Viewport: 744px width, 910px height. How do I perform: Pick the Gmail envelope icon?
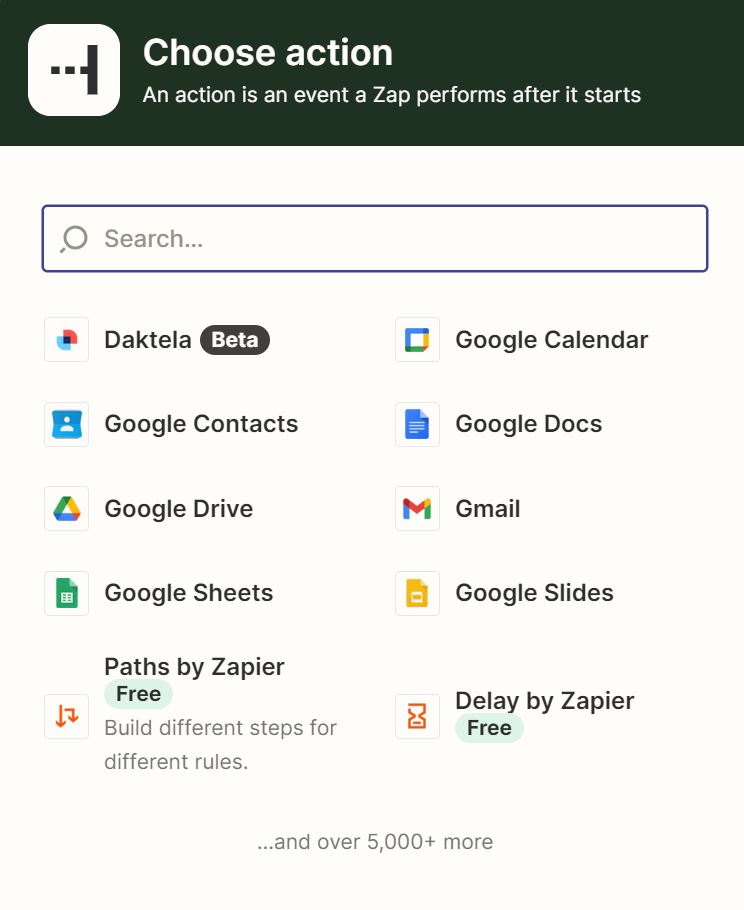417,509
